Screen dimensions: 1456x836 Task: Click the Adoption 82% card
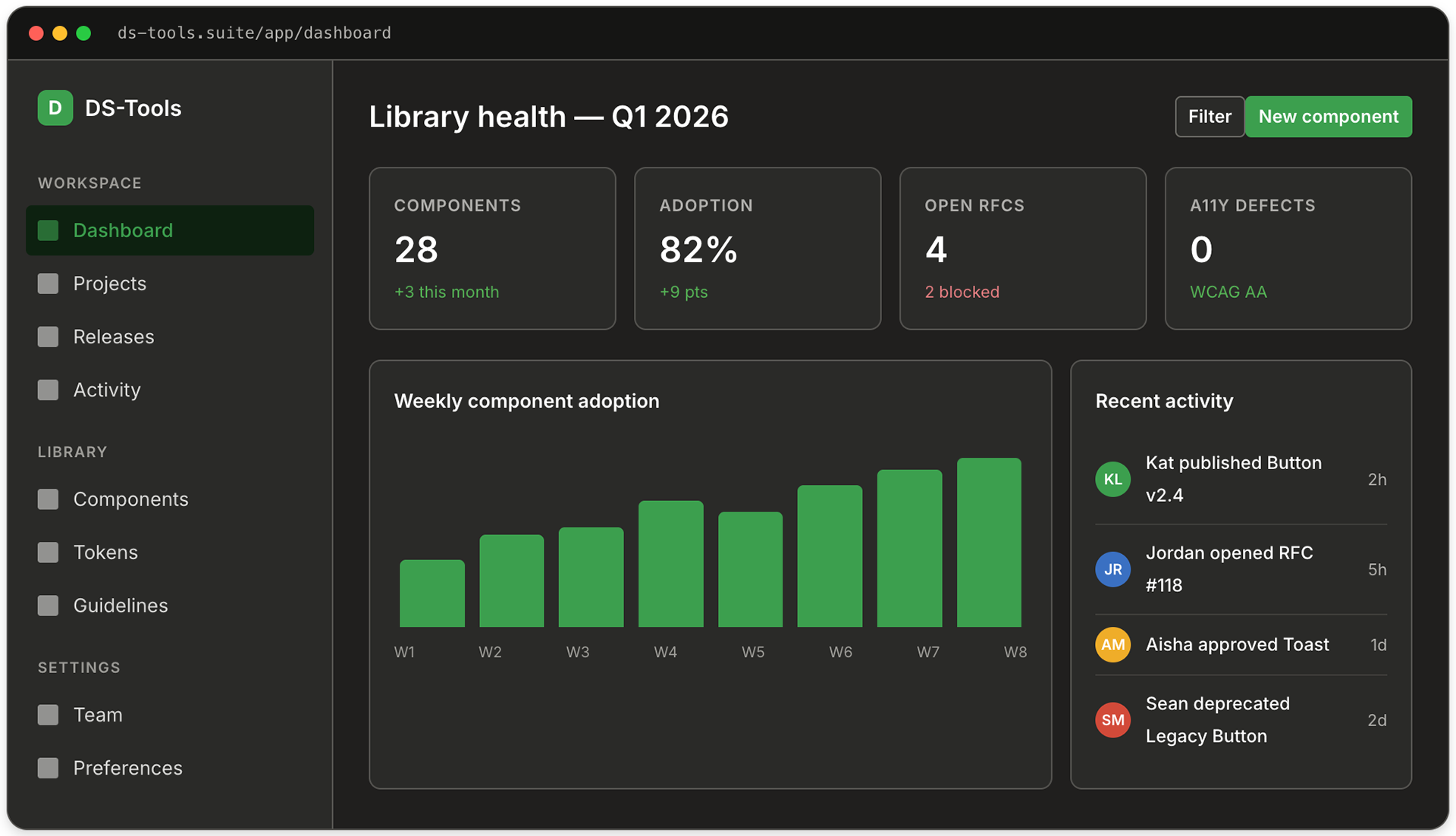(x=757, y=249)
